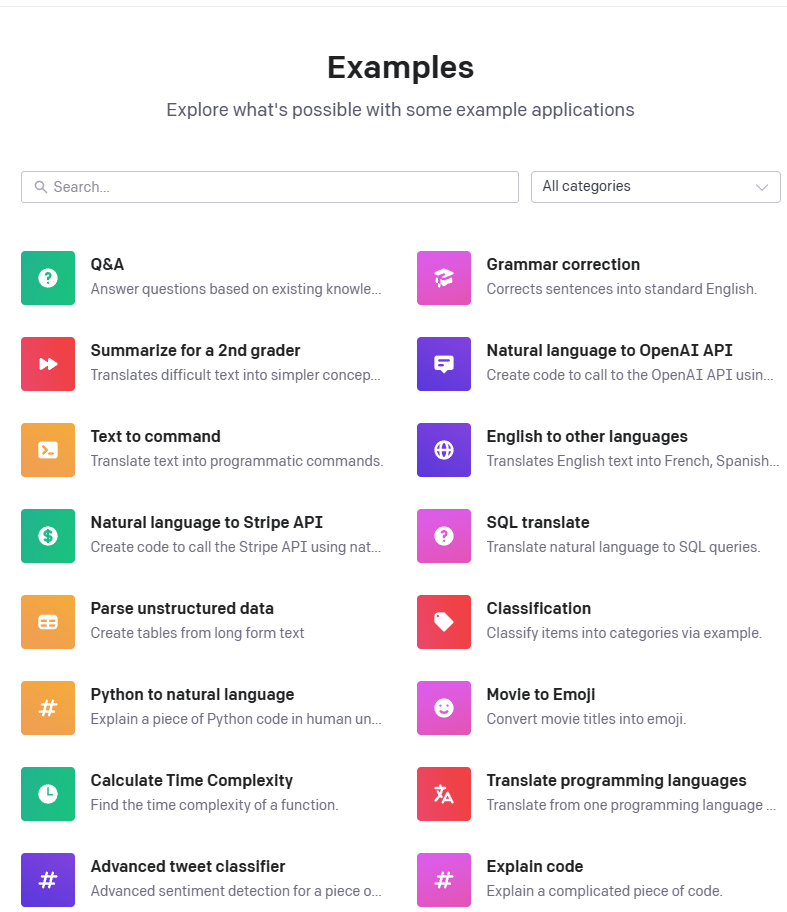Click into the Search examples field
Viewport: 787px width, 912px height.
click(270, 187)
